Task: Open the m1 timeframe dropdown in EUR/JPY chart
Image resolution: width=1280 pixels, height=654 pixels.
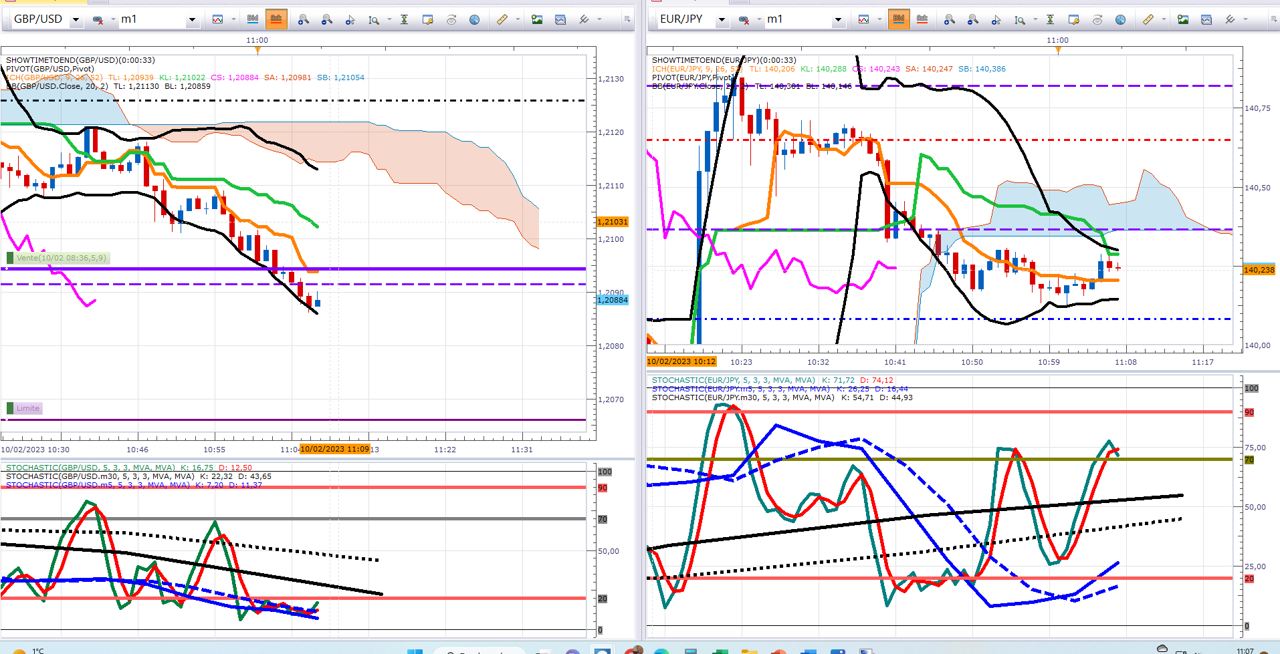Action: pos(838,19)
